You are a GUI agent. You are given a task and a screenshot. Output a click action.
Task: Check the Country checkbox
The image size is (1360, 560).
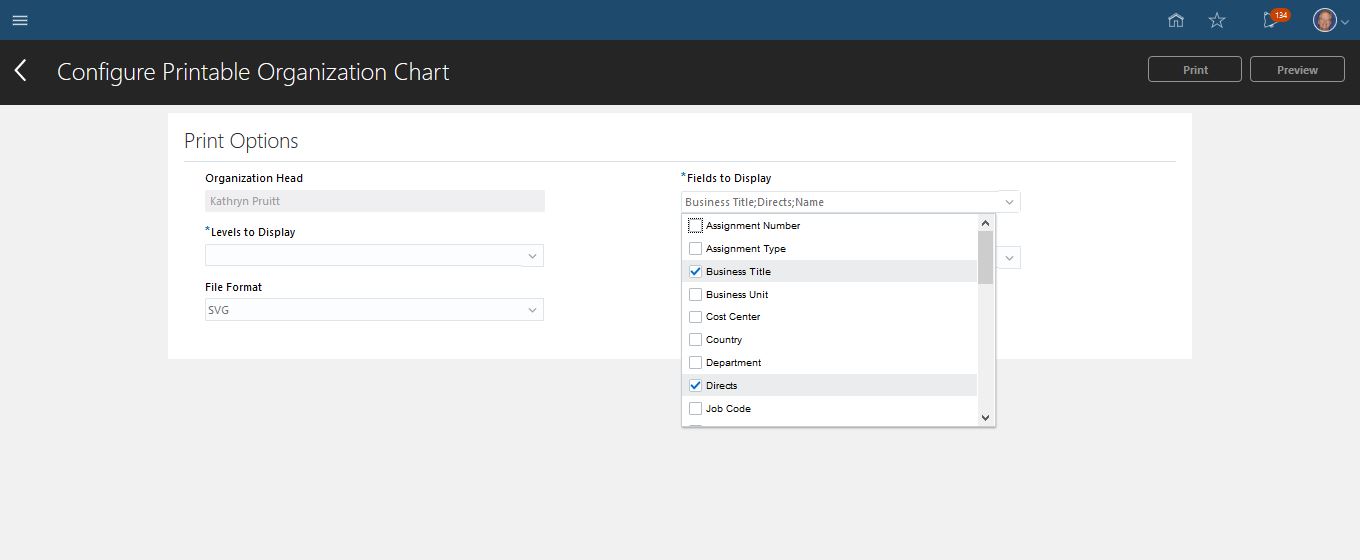[695, 340]
